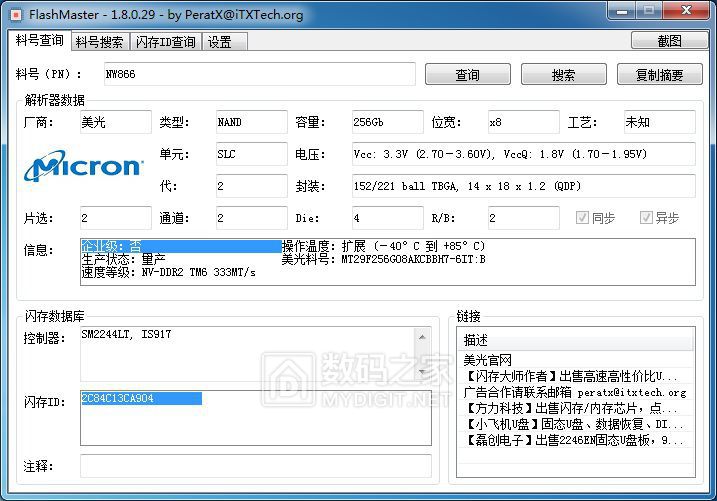This screenshot has height=501, width=717.
Task: Open the 磊创电子 link entry
Action: pyautogui.click(x=573, y=440)
